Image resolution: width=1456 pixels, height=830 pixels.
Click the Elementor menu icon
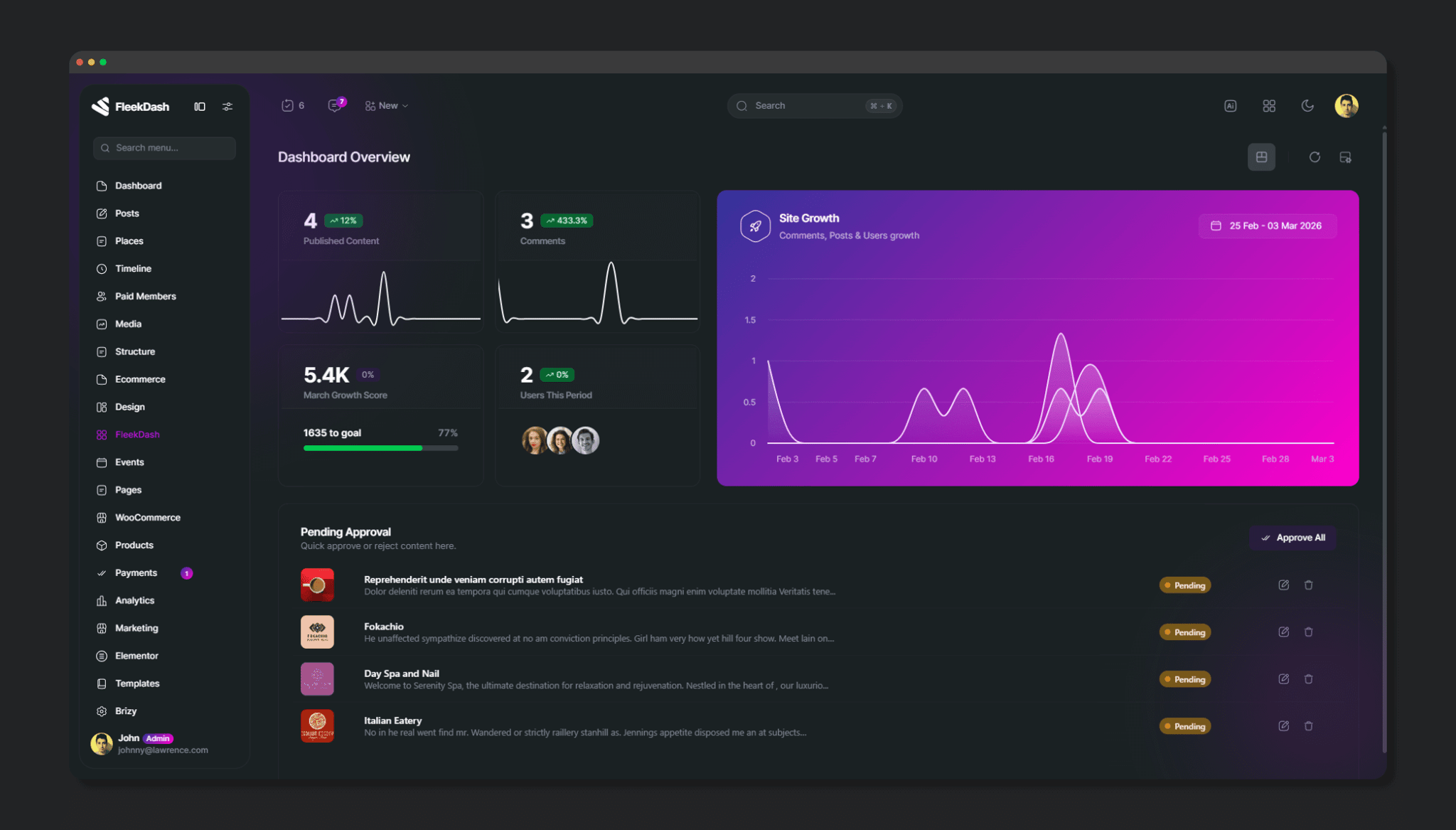click(x=102, y=656)
